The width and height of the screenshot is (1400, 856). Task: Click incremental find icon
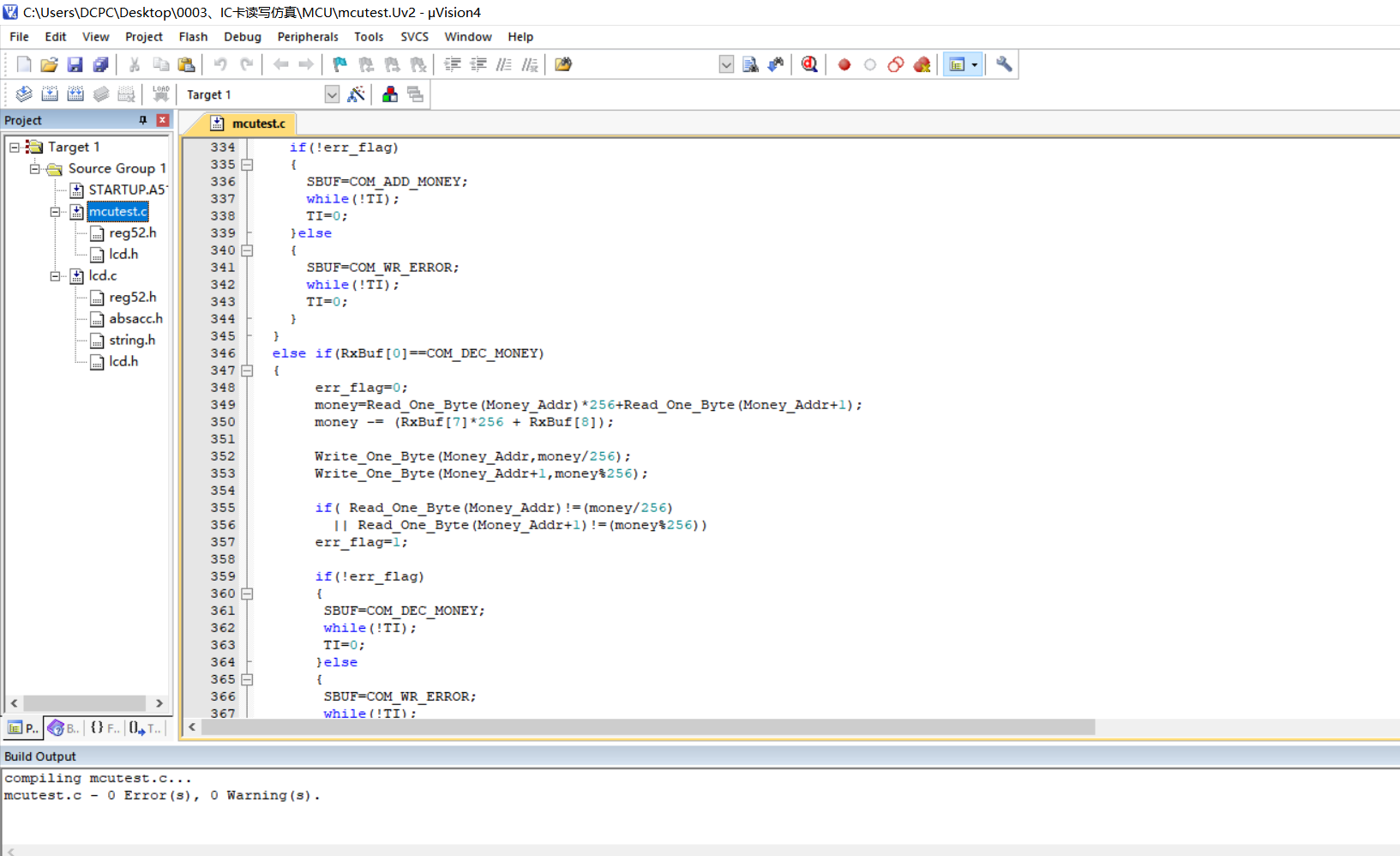pyautogui.click(x=776, y=64)
